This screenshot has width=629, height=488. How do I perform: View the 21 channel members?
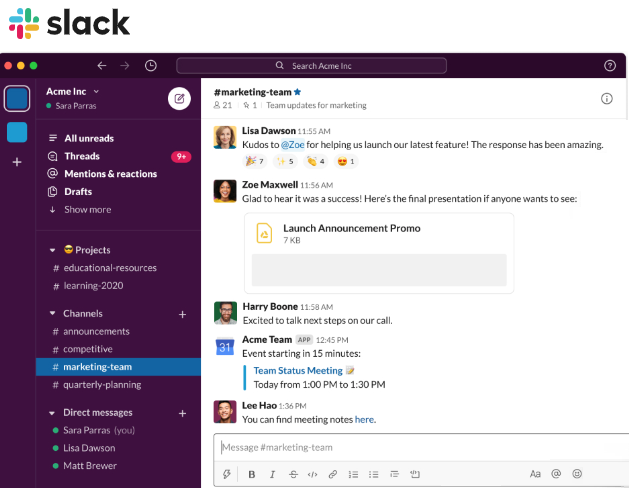click(223, 105)
